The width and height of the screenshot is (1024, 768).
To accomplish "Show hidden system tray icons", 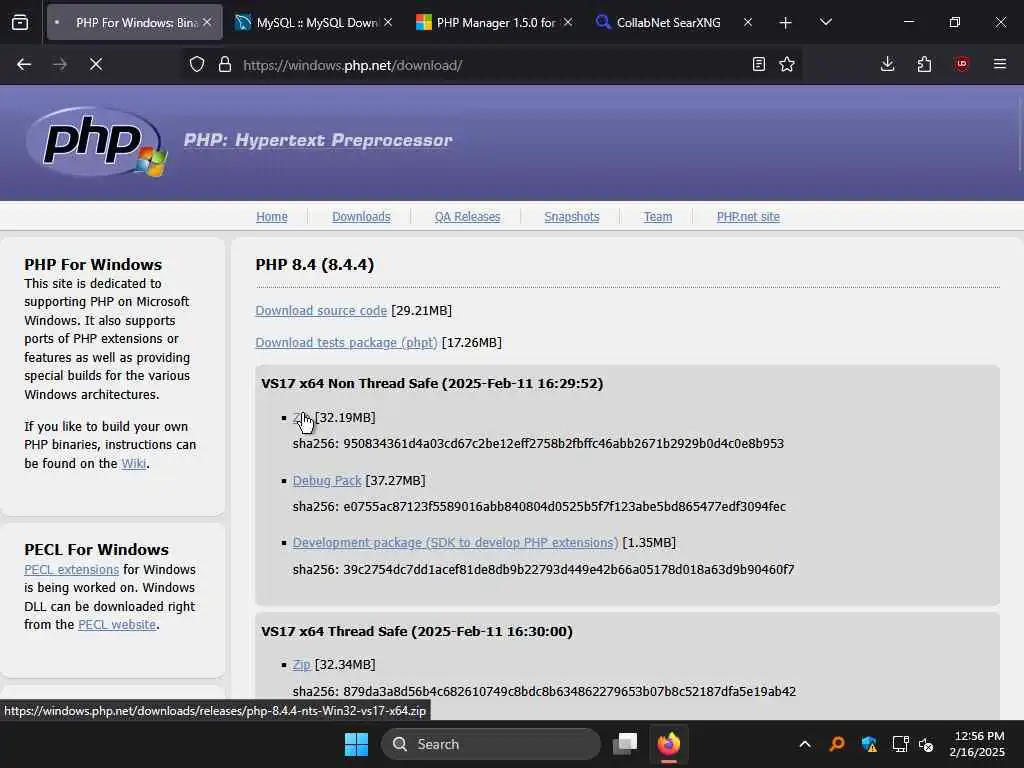I will pyautogui.click(x=805, y=744).
